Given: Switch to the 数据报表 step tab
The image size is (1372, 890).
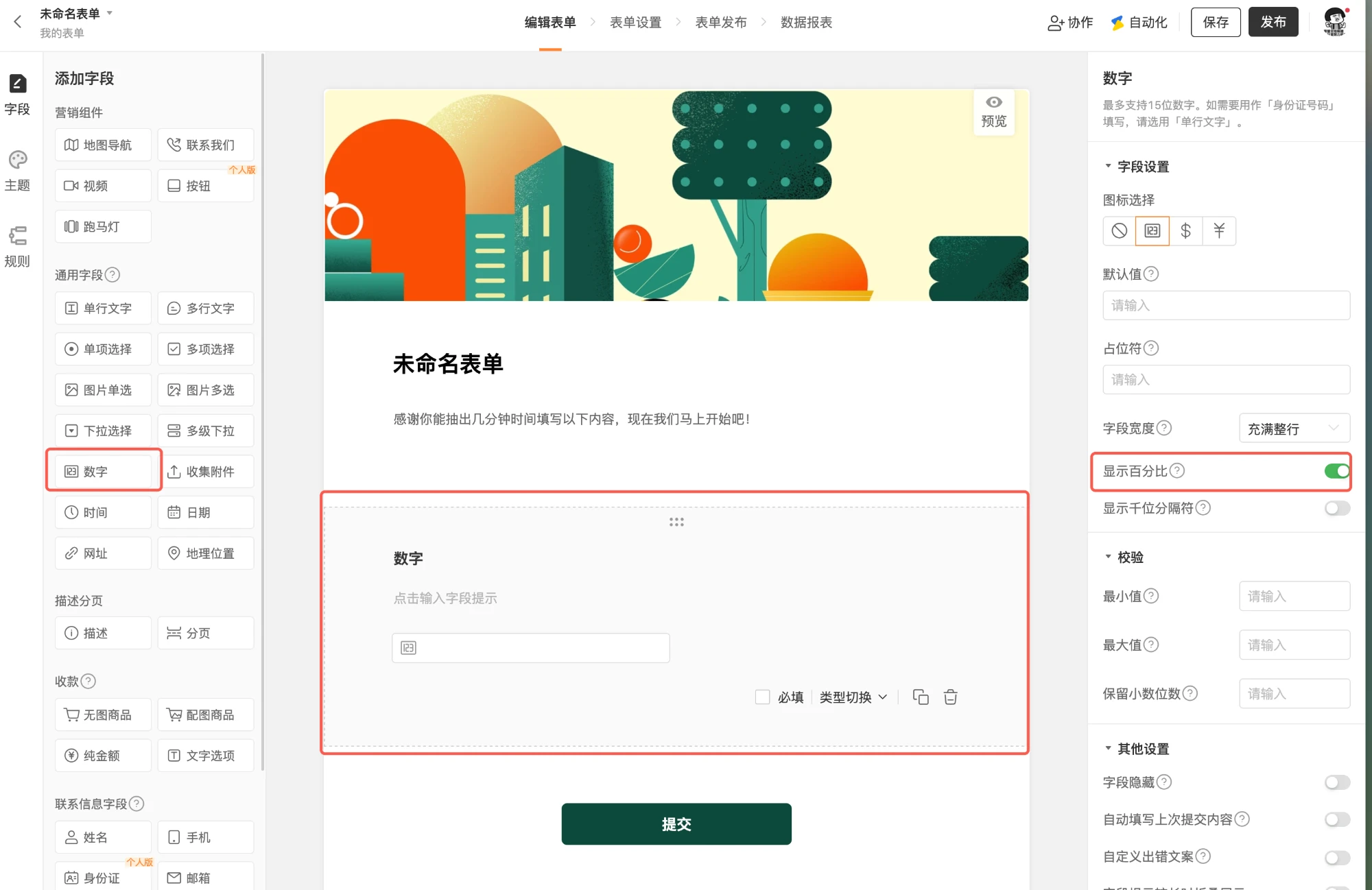Looking at the screenshot, I should pos(806,23).
